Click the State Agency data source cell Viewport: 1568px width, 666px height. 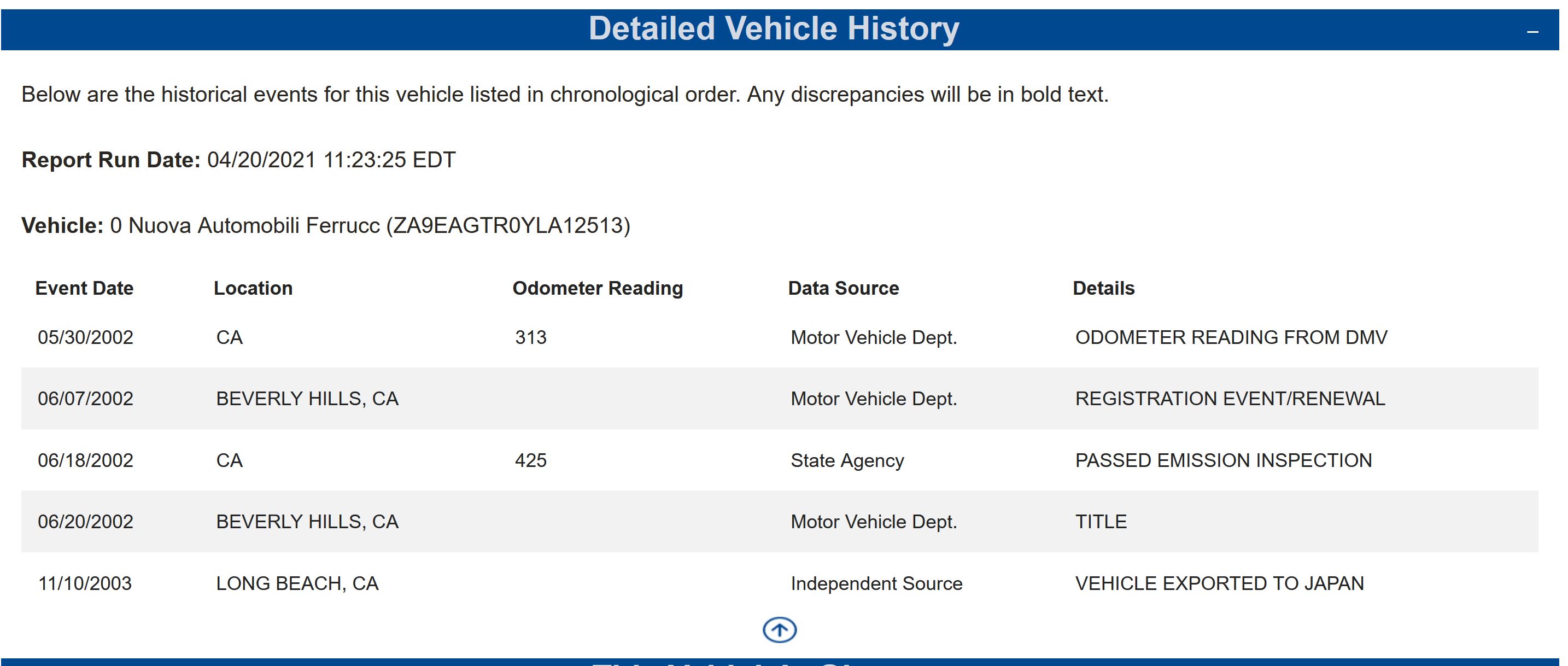coord(847,460)
